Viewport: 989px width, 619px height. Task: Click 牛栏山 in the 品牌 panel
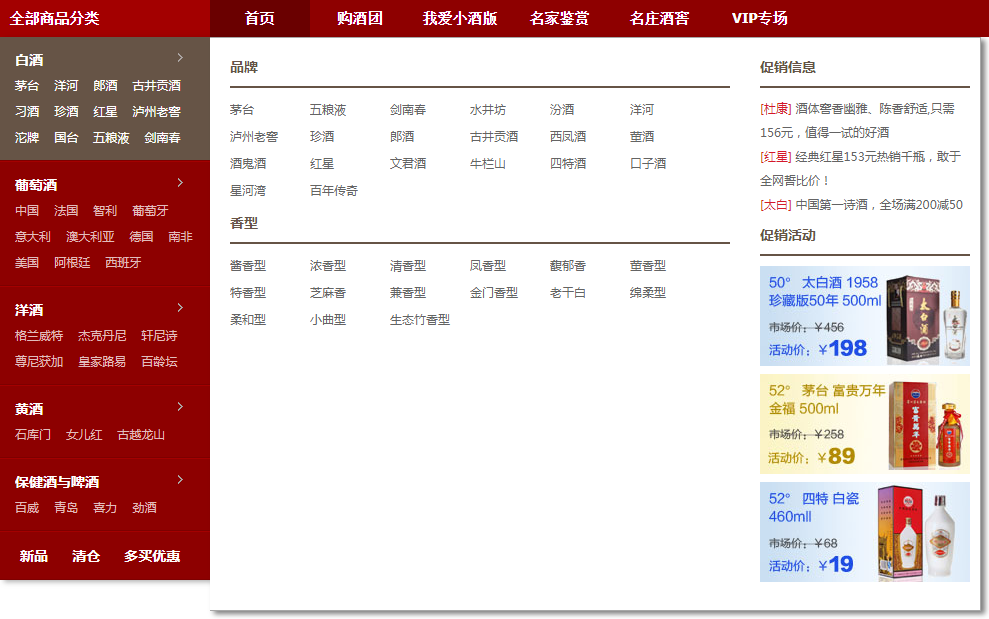tap(488, 163)
